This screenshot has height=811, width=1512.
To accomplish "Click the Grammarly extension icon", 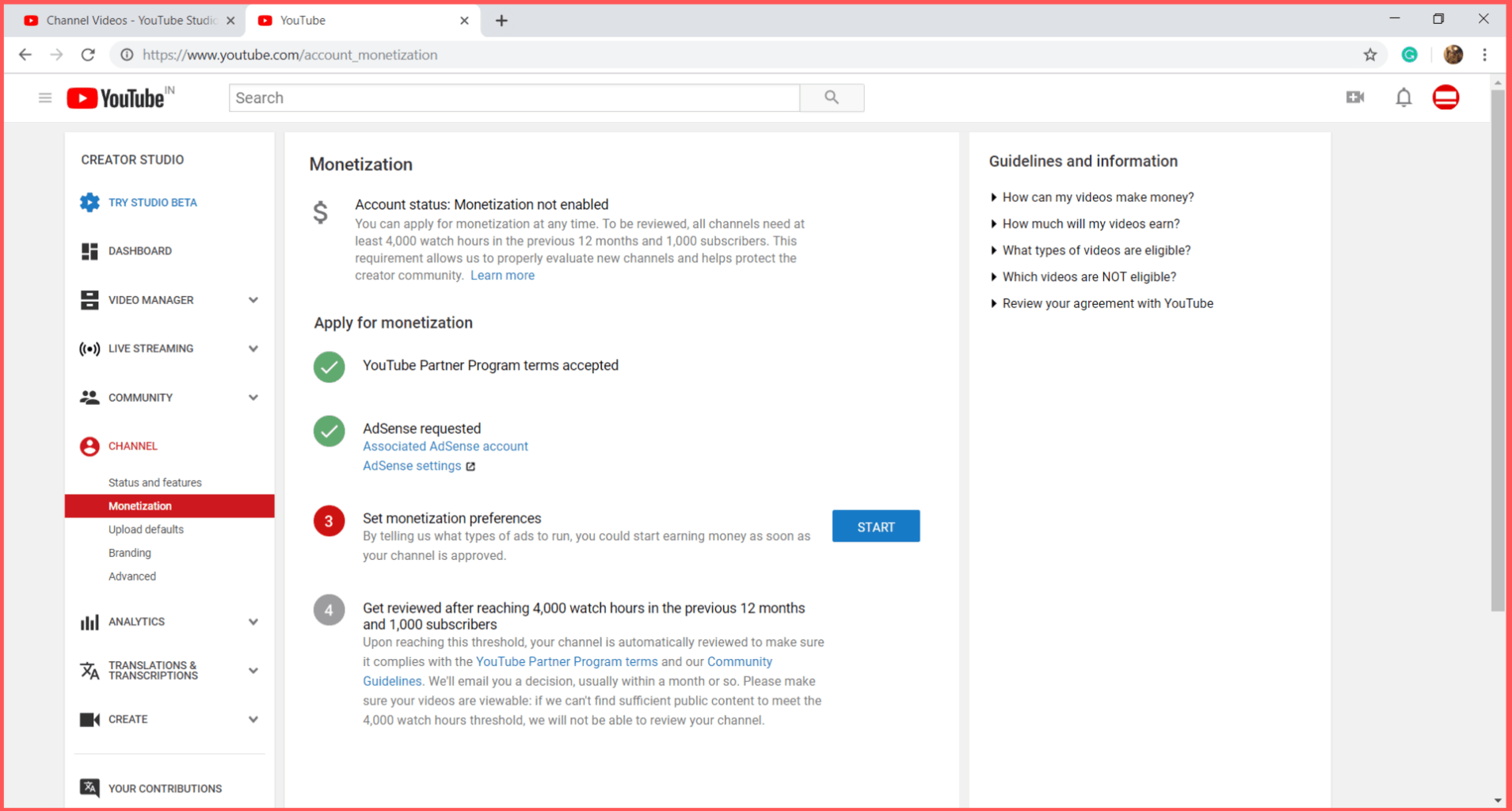I will pos(1409,55).
